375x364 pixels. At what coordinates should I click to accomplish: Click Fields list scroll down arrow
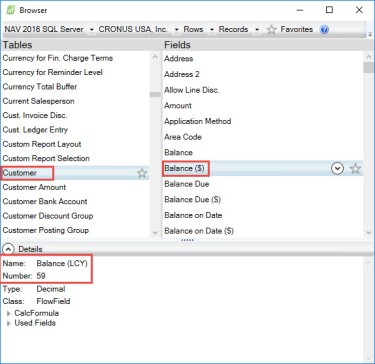[368, 232]
